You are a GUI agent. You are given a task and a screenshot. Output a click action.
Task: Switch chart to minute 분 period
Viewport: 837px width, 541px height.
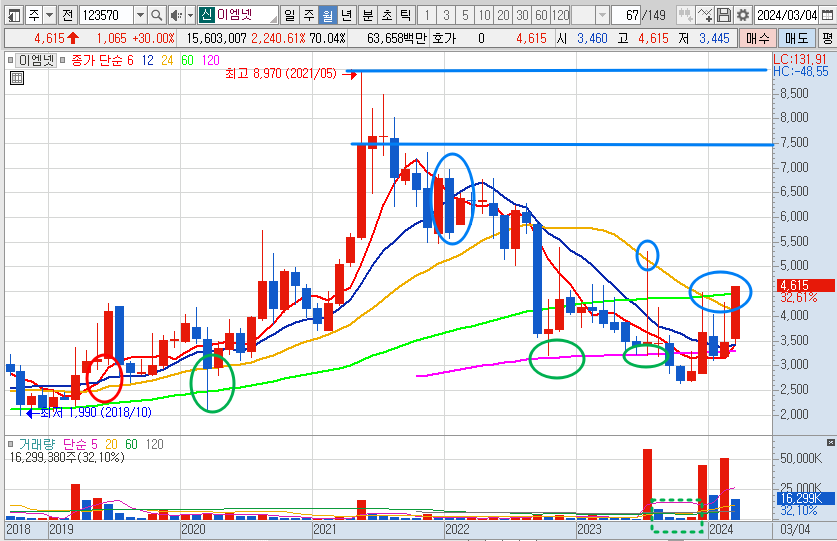point(368,15)
